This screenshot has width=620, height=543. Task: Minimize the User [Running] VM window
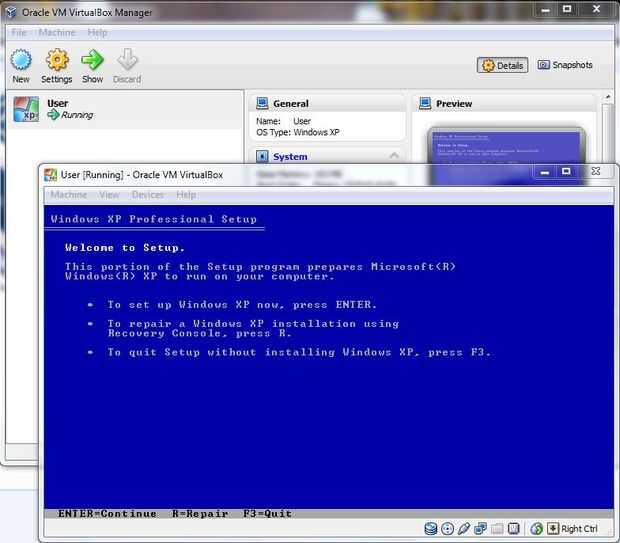point(544,172)
